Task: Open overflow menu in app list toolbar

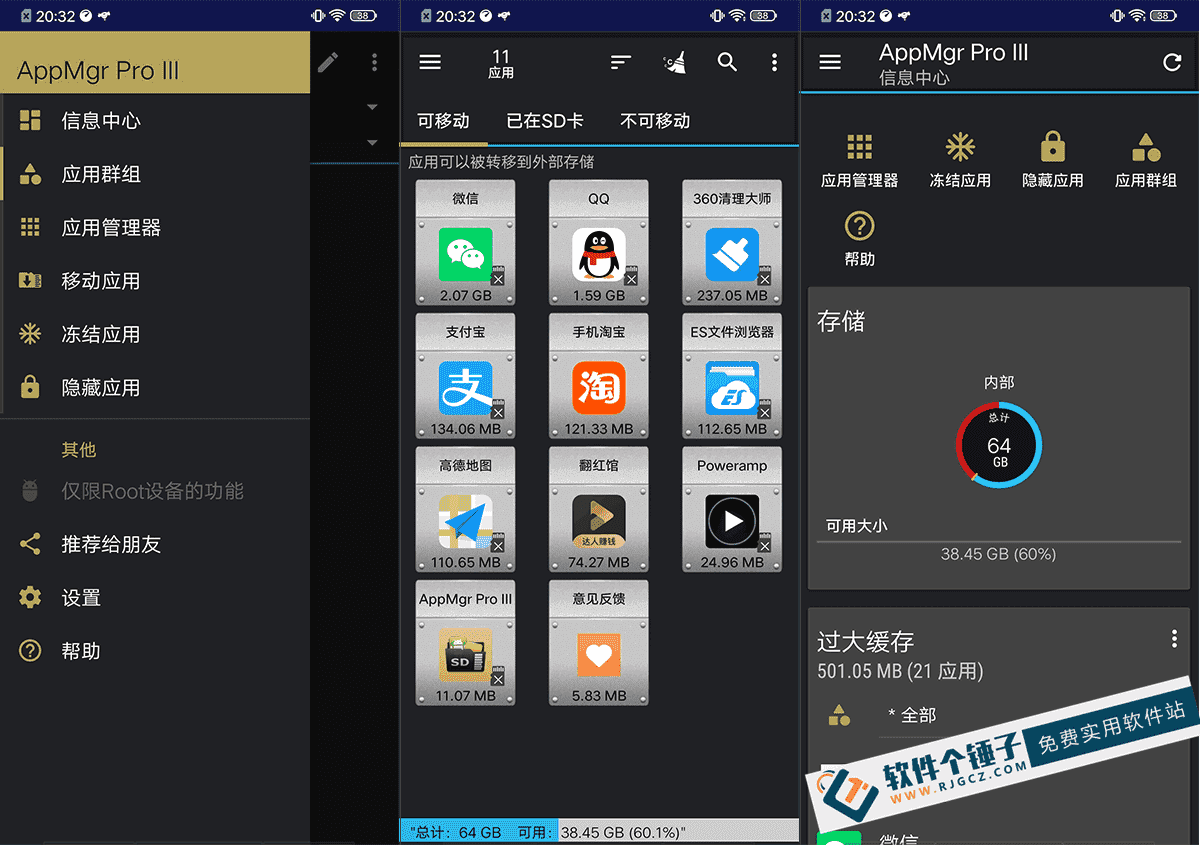Action: (x=774, y=62)
